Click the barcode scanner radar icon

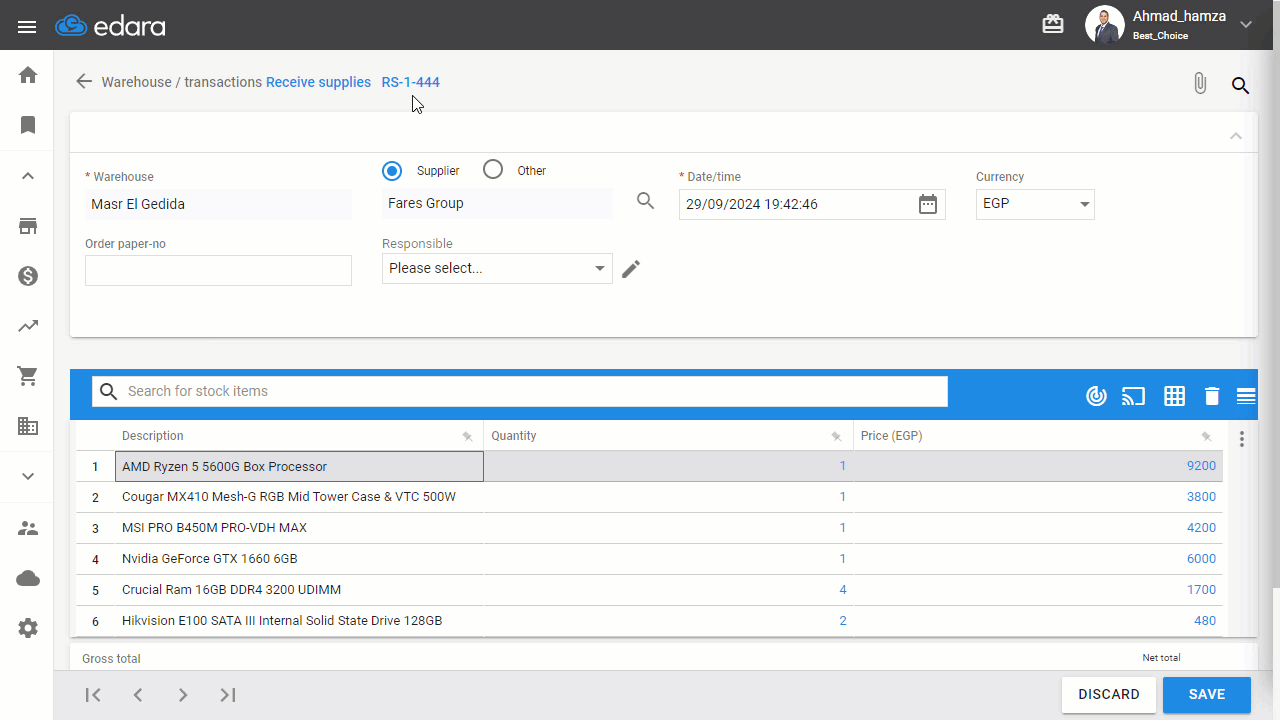tap(1096, 396)
